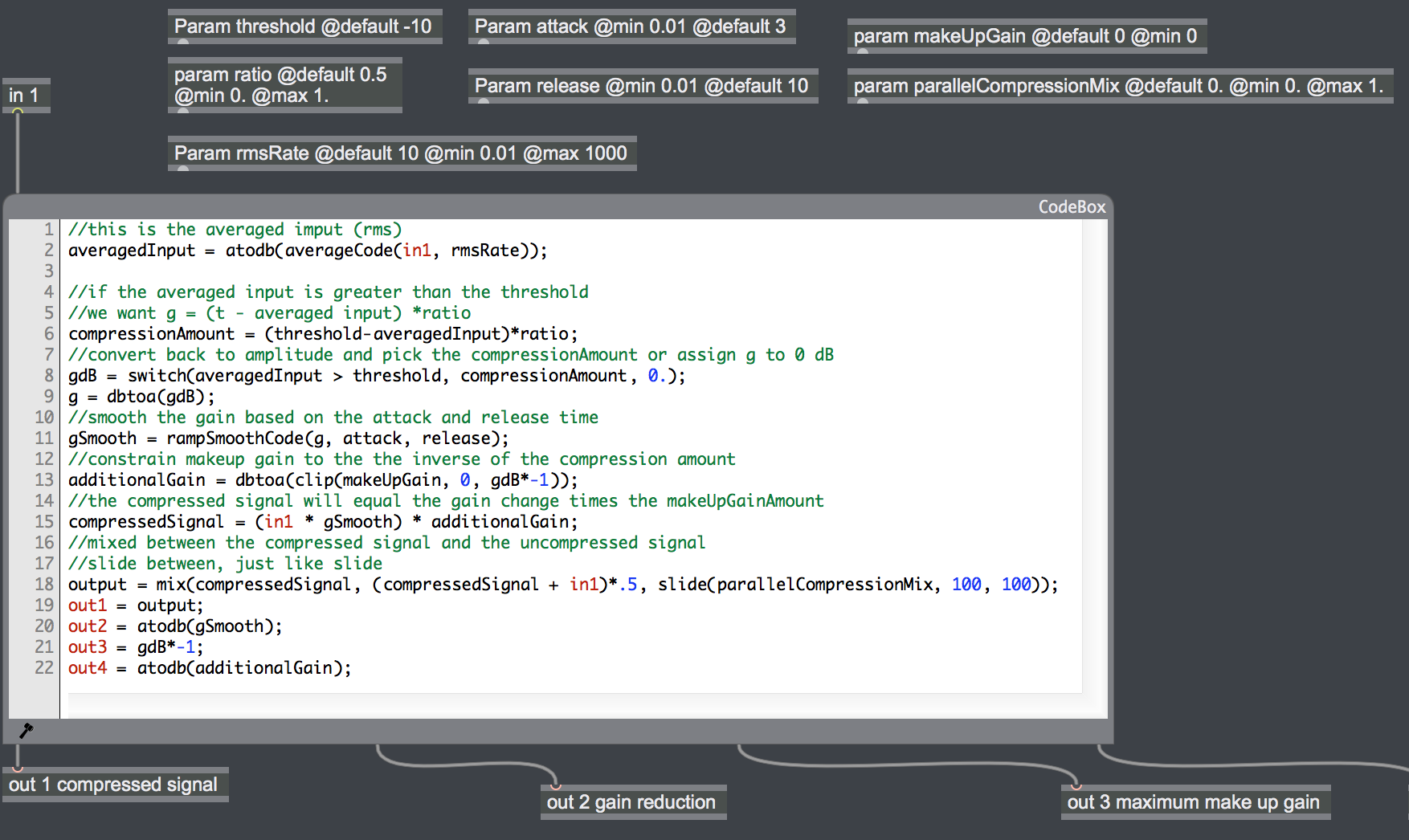Click the additionalGain = dbtoa(clip(...)) line
The image size is (1409, 840).
[323, 480]
